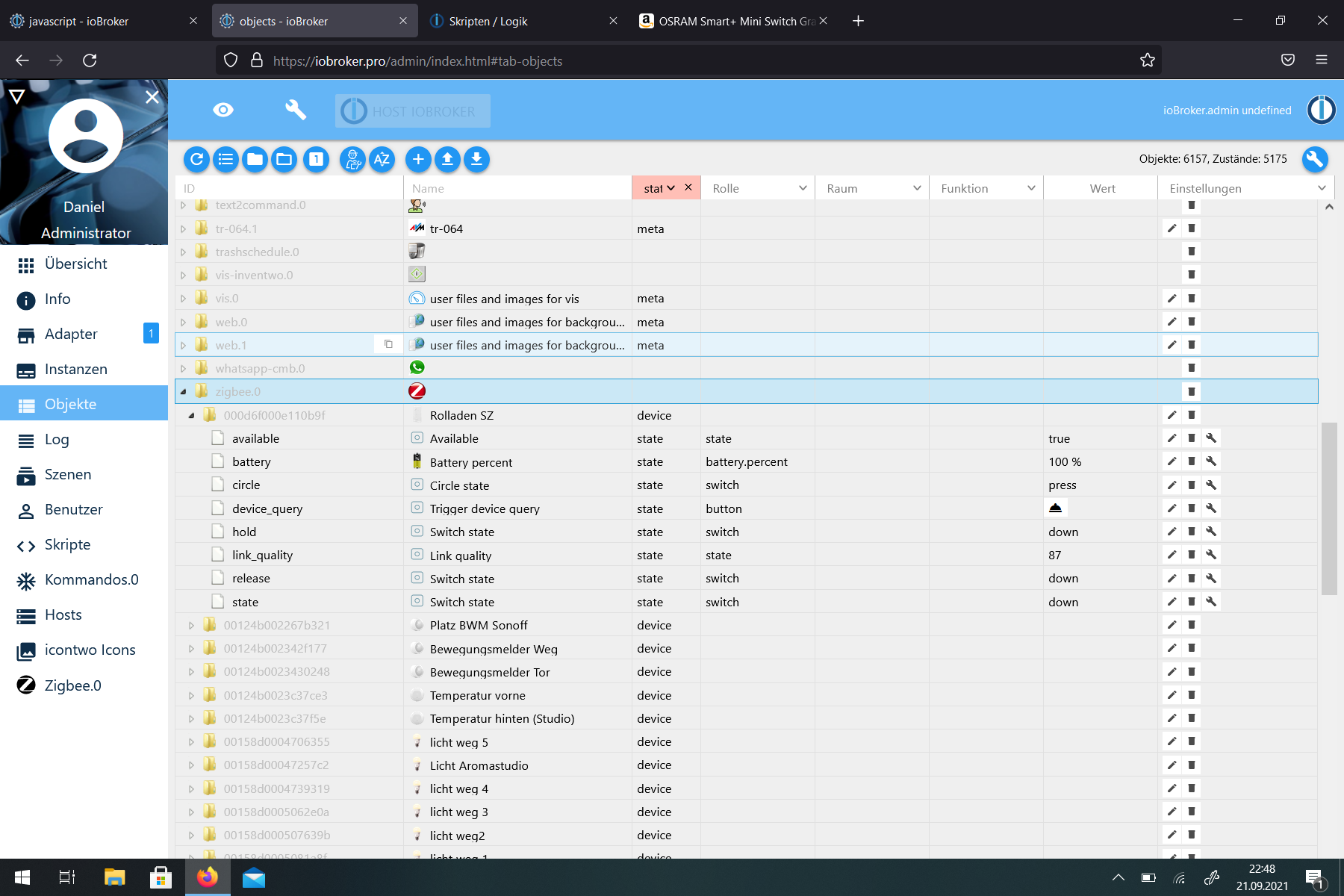Open Adapter page in sidebar
Screen dimensions: 1344x896
pyautogui.click(x=84, y=334)
